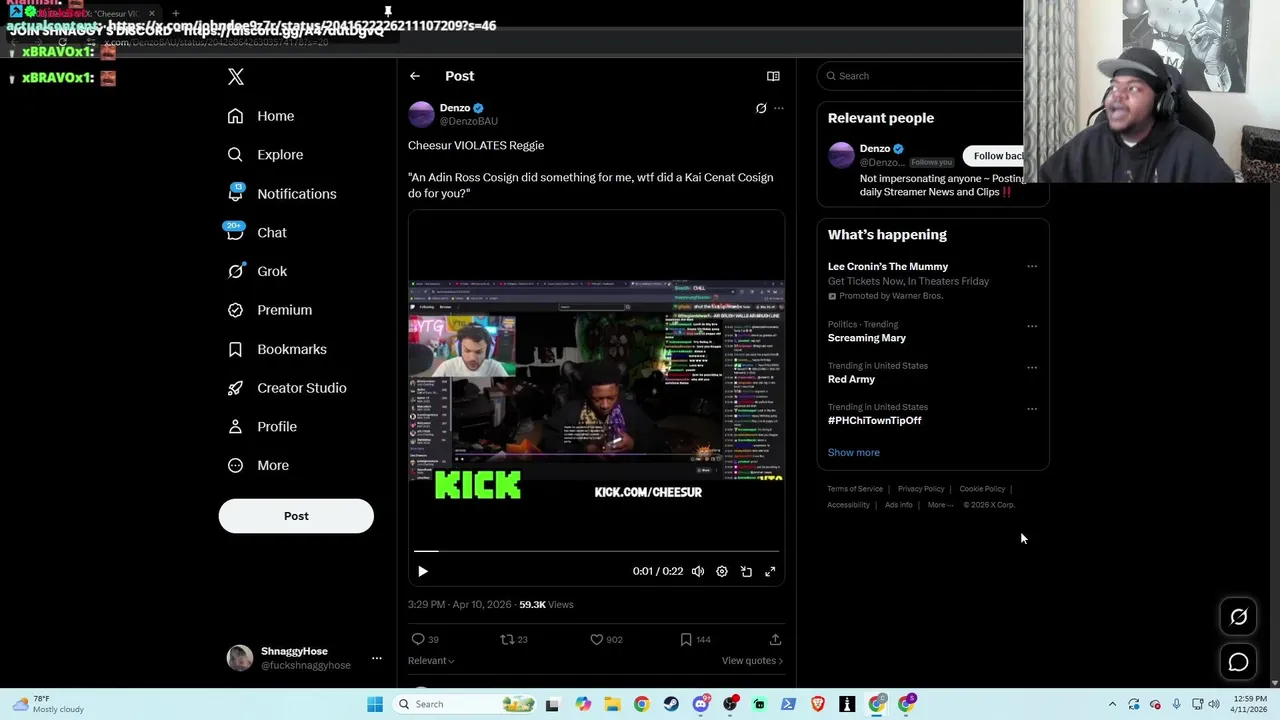Image resolution: width=1280 pixels, height=720 pixels.
Task: Play the video with the play button
Action: [x=423, y=571]
